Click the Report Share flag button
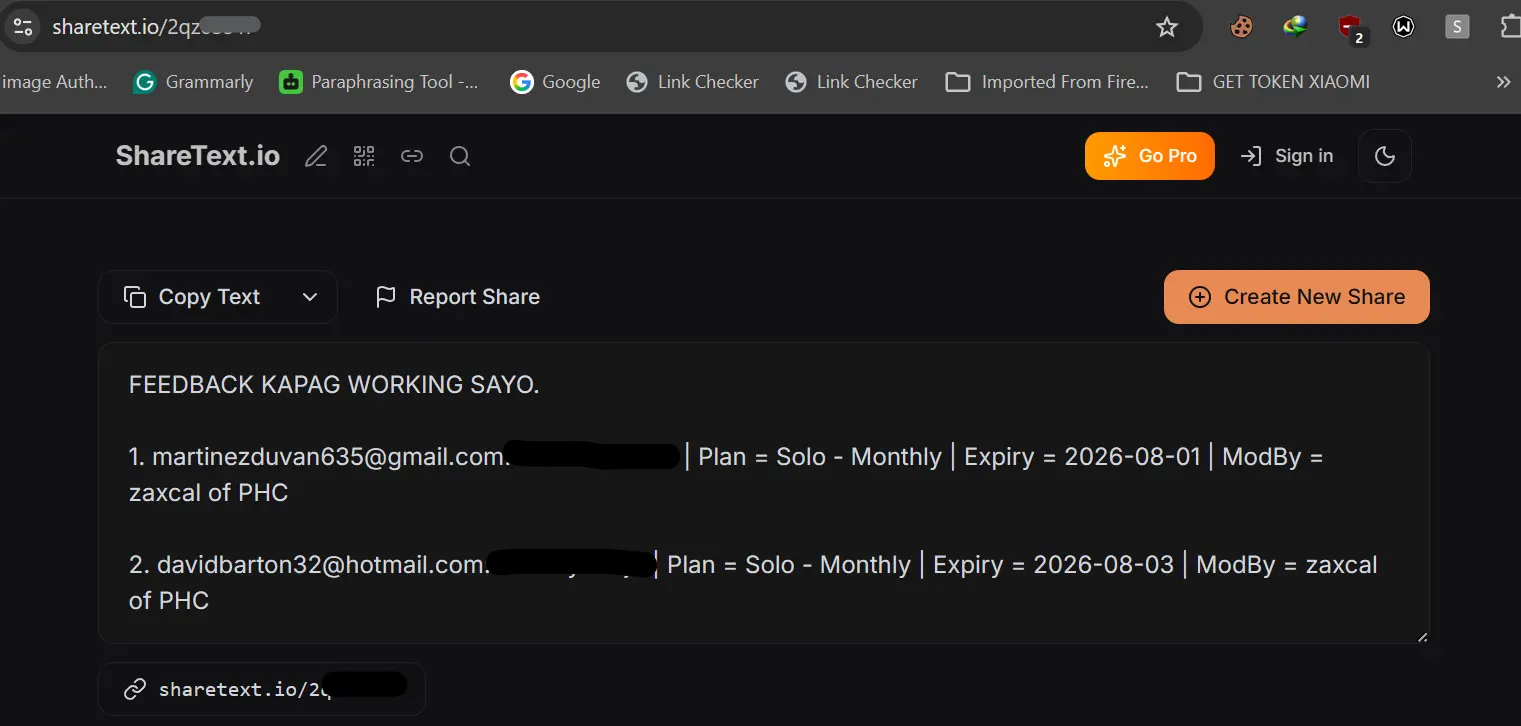The width and height of the screenshot is (1521, 726). point(457,297)
